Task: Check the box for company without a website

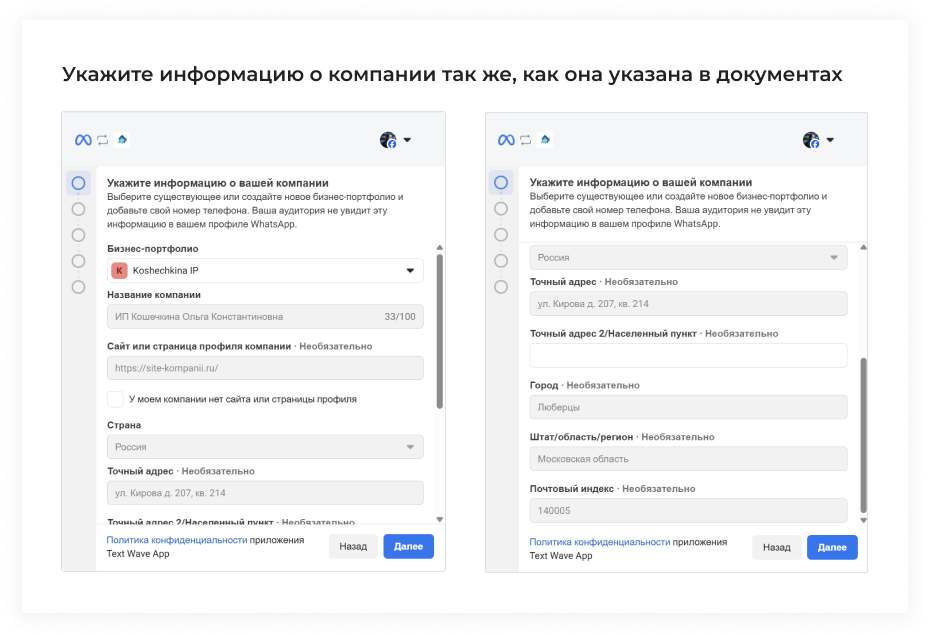Action: 115,398
